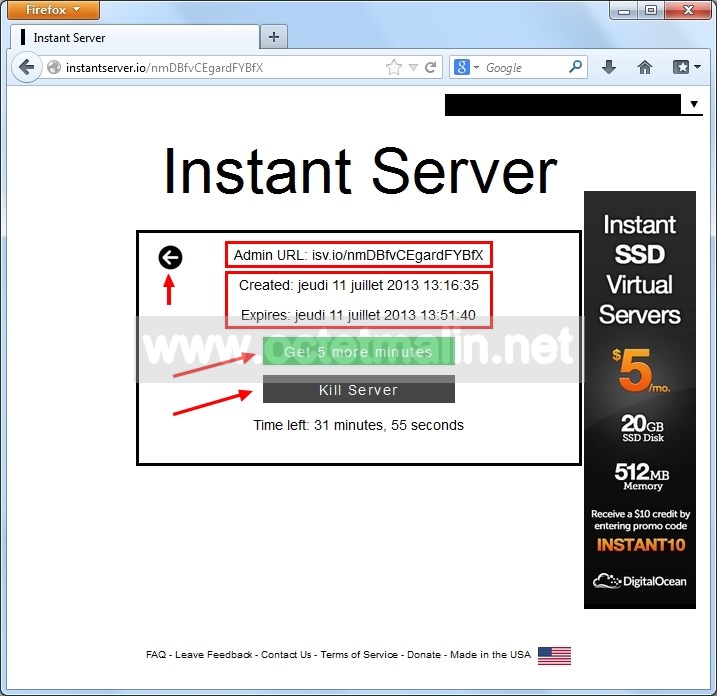Select the Instant Server tab

tap(135, 37)
